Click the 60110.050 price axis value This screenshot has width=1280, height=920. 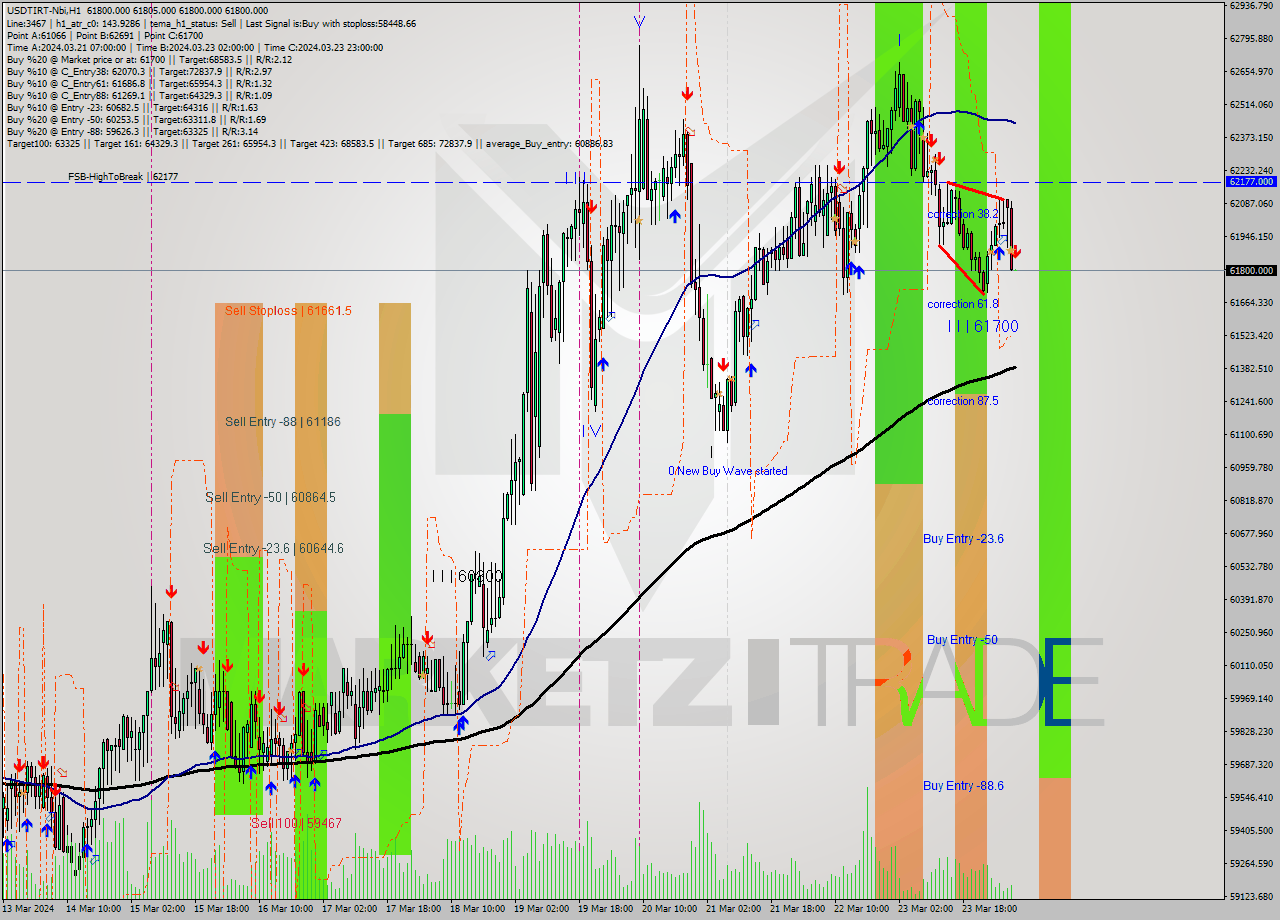point(1250,665)
